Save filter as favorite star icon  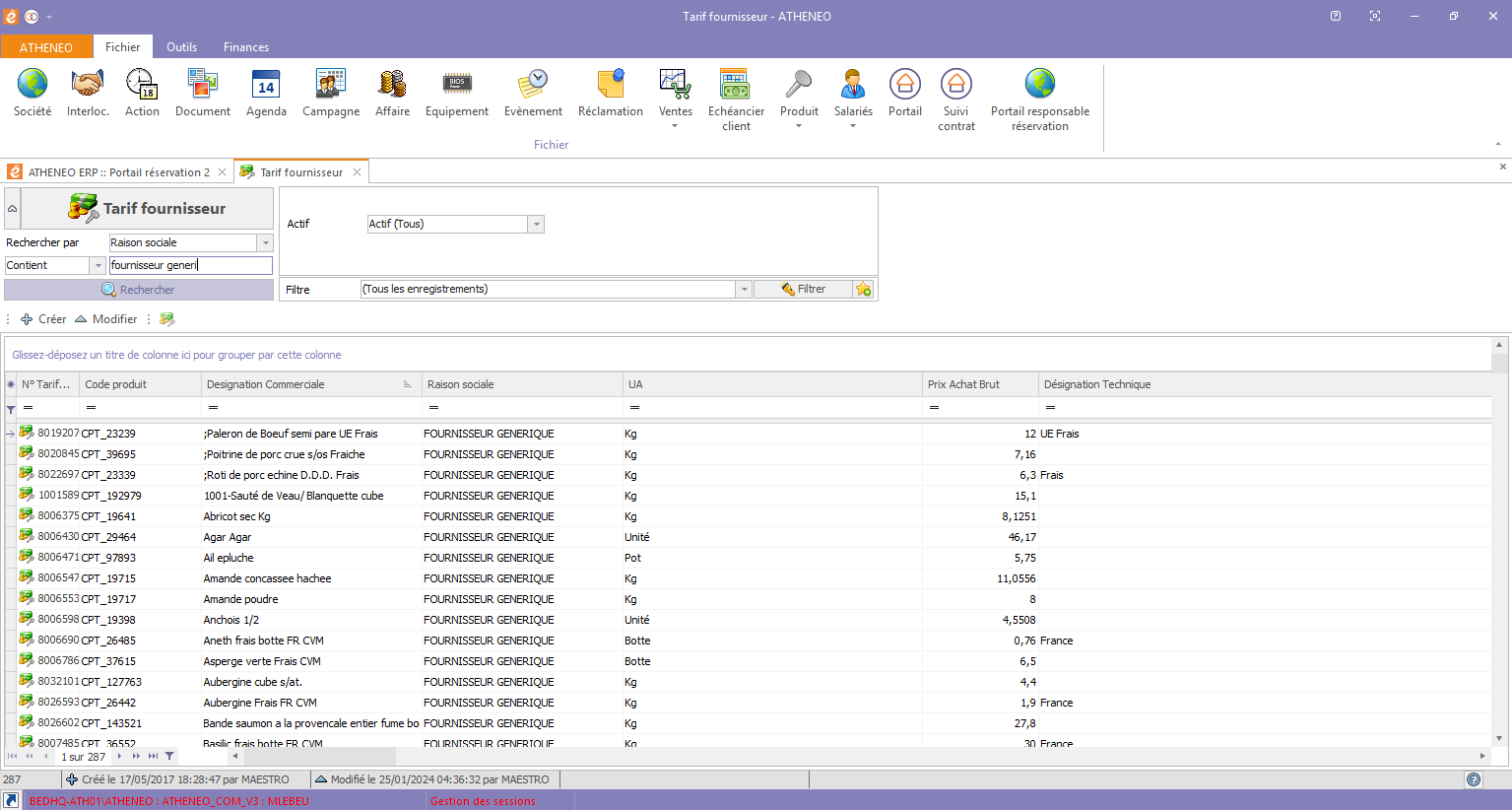click(864, 290)
